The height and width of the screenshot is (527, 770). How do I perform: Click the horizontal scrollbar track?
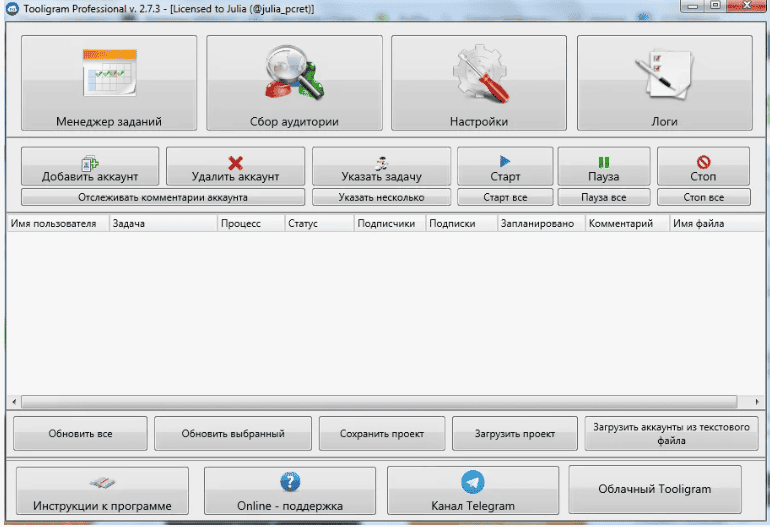[379, 402]
